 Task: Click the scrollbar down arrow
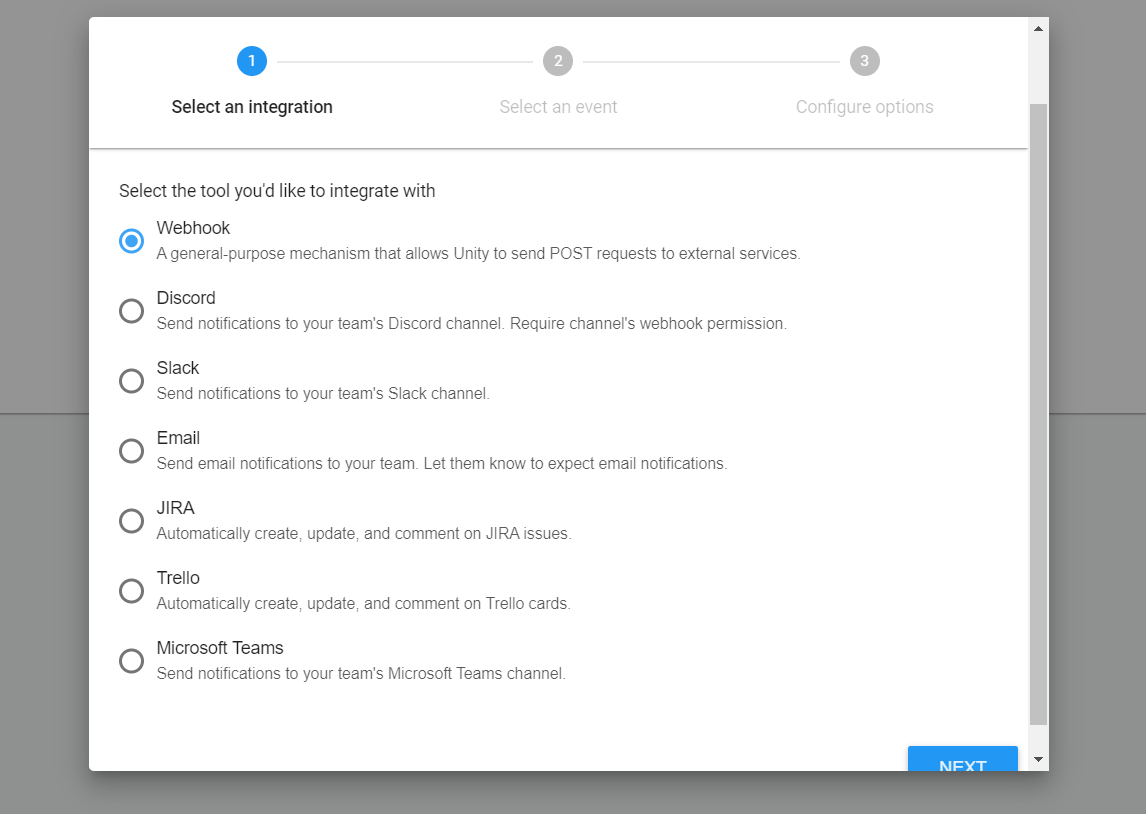coord(1039,759)
